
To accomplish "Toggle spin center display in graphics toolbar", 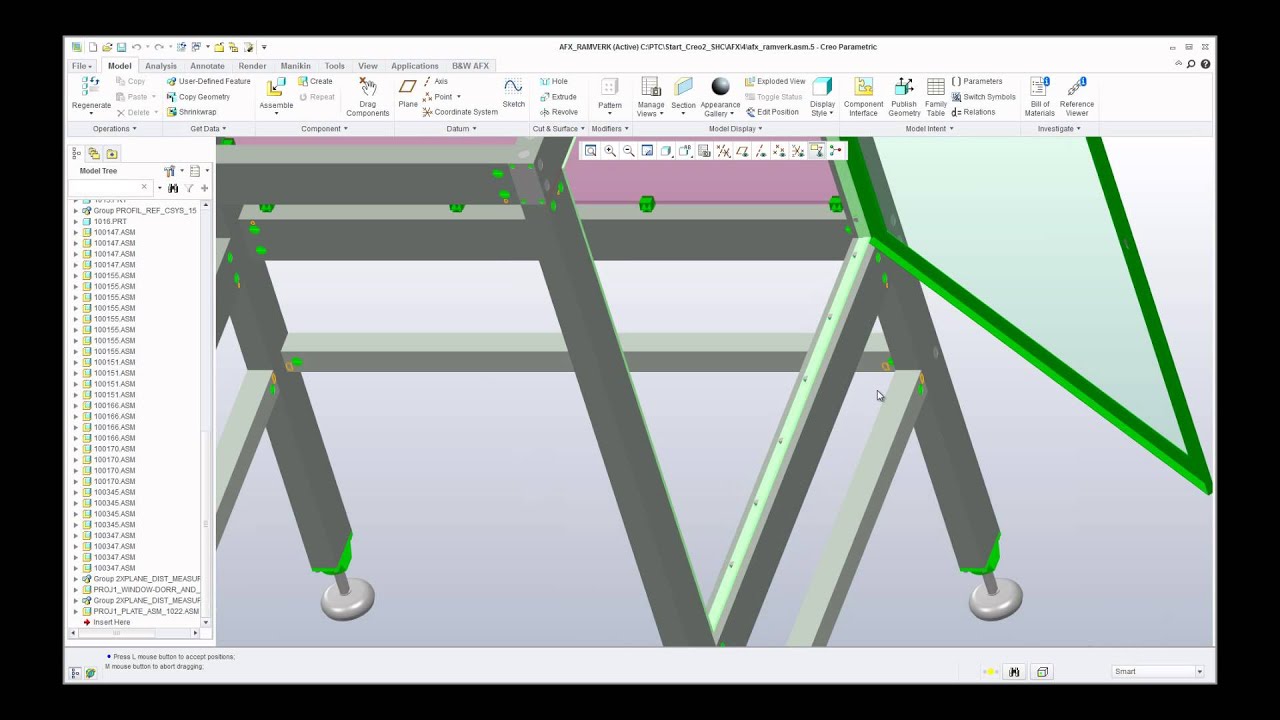I will 836,151.
